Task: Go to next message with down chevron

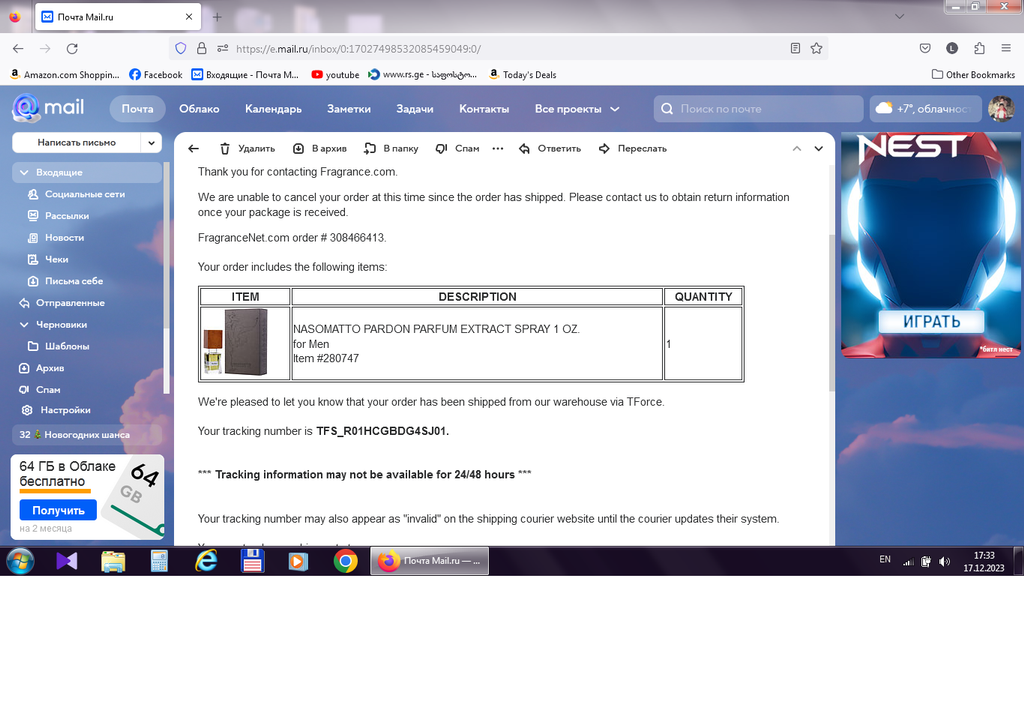Action: [x=818, y=149]
